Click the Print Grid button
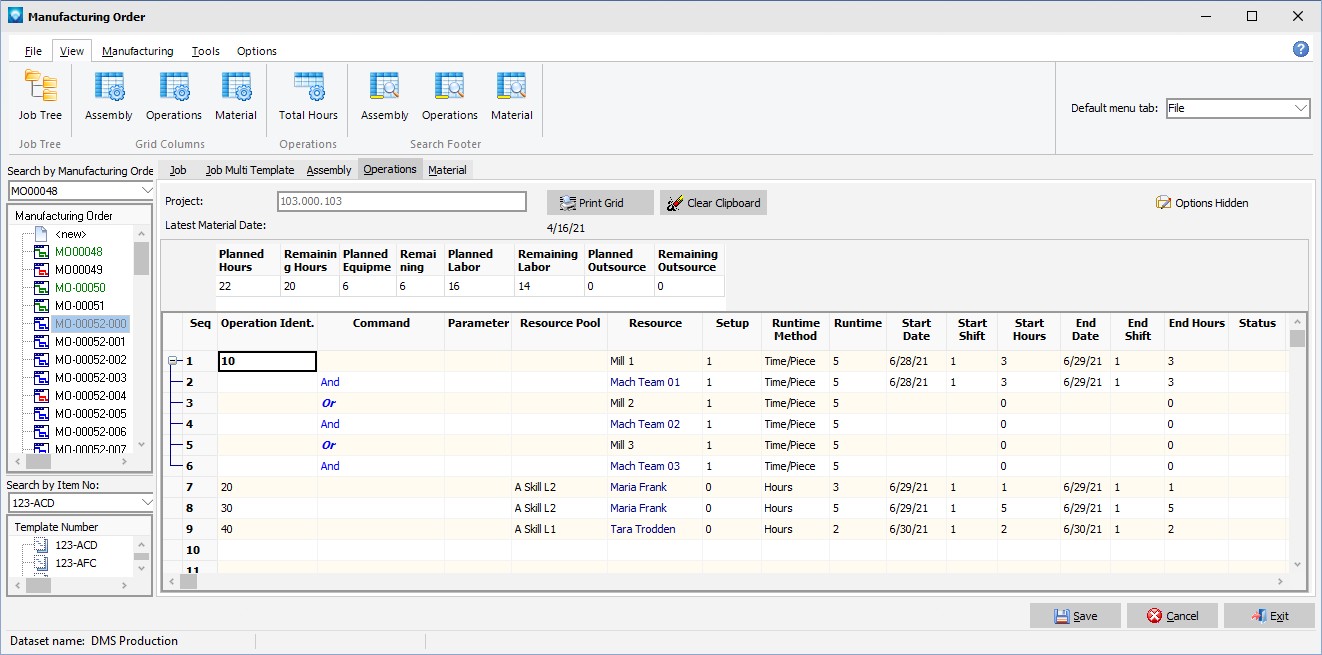Viewport: 1322px width, 655px height. pyautogui.click(x=600, y=203)
